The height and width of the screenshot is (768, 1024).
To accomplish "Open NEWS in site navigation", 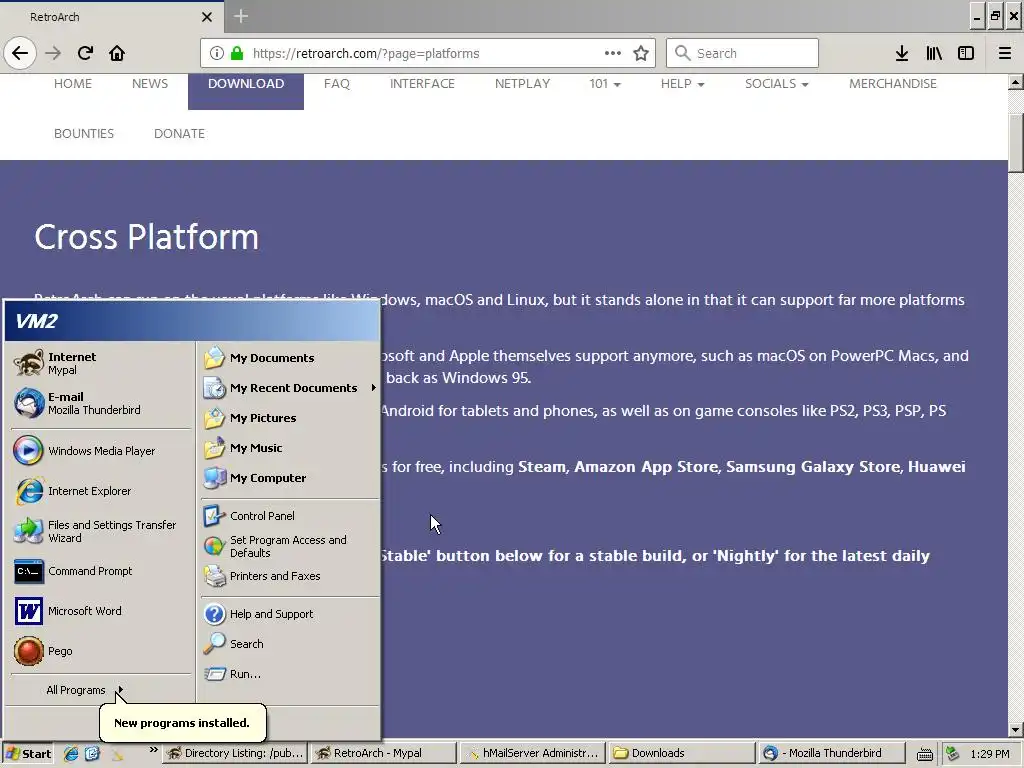I will [150, 84].
